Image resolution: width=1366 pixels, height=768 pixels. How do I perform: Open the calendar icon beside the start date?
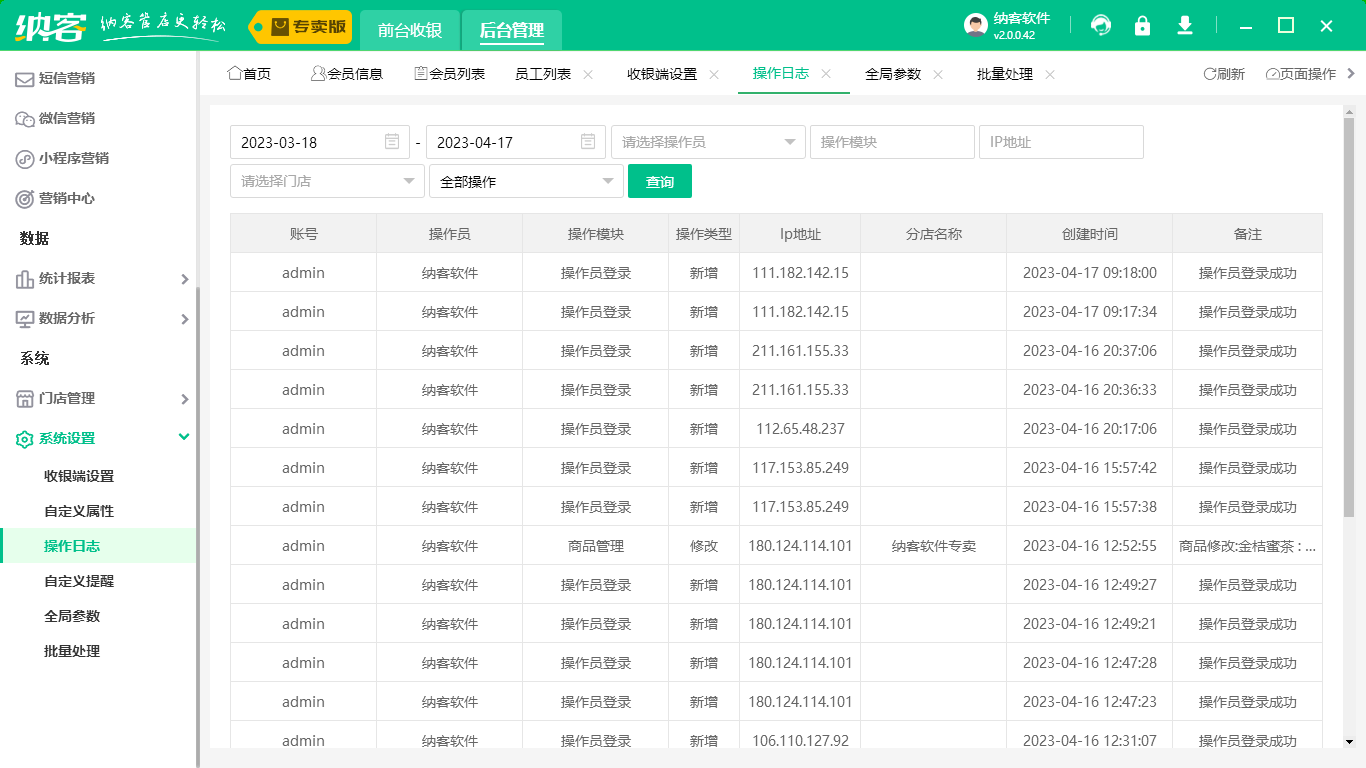(393, 141)
